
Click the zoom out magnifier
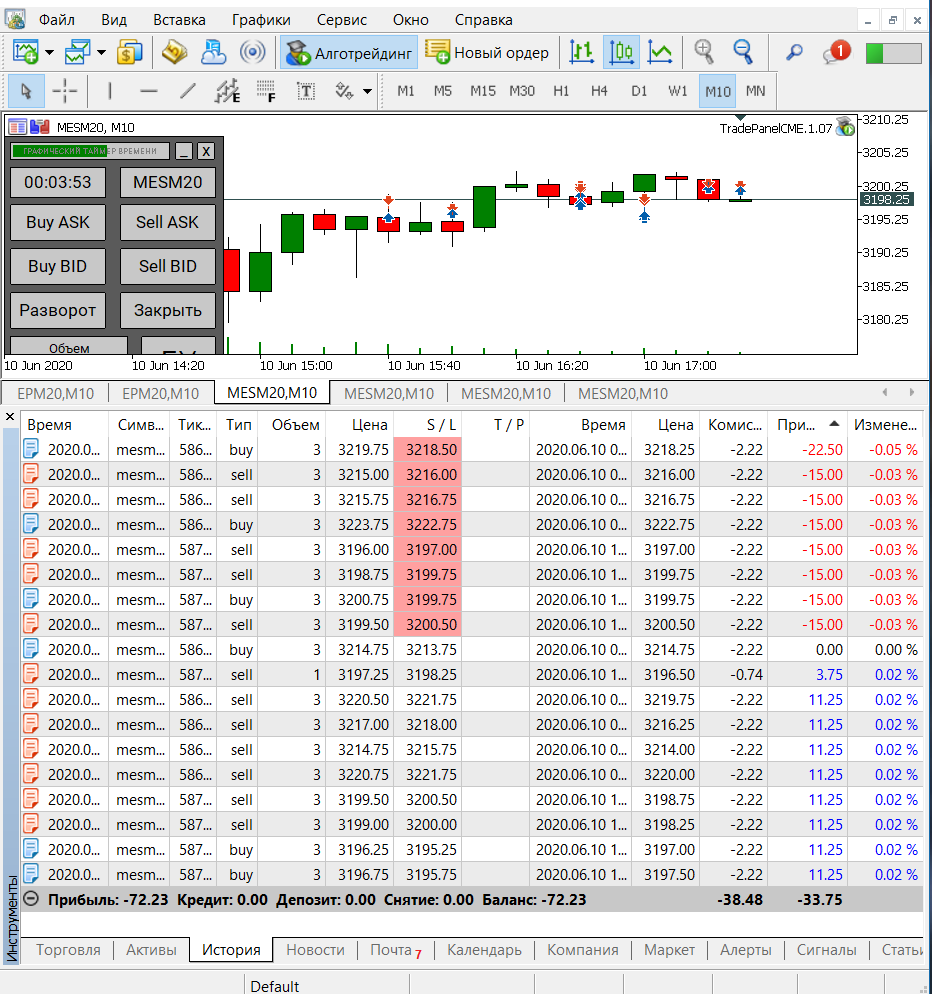click(742, 52)
